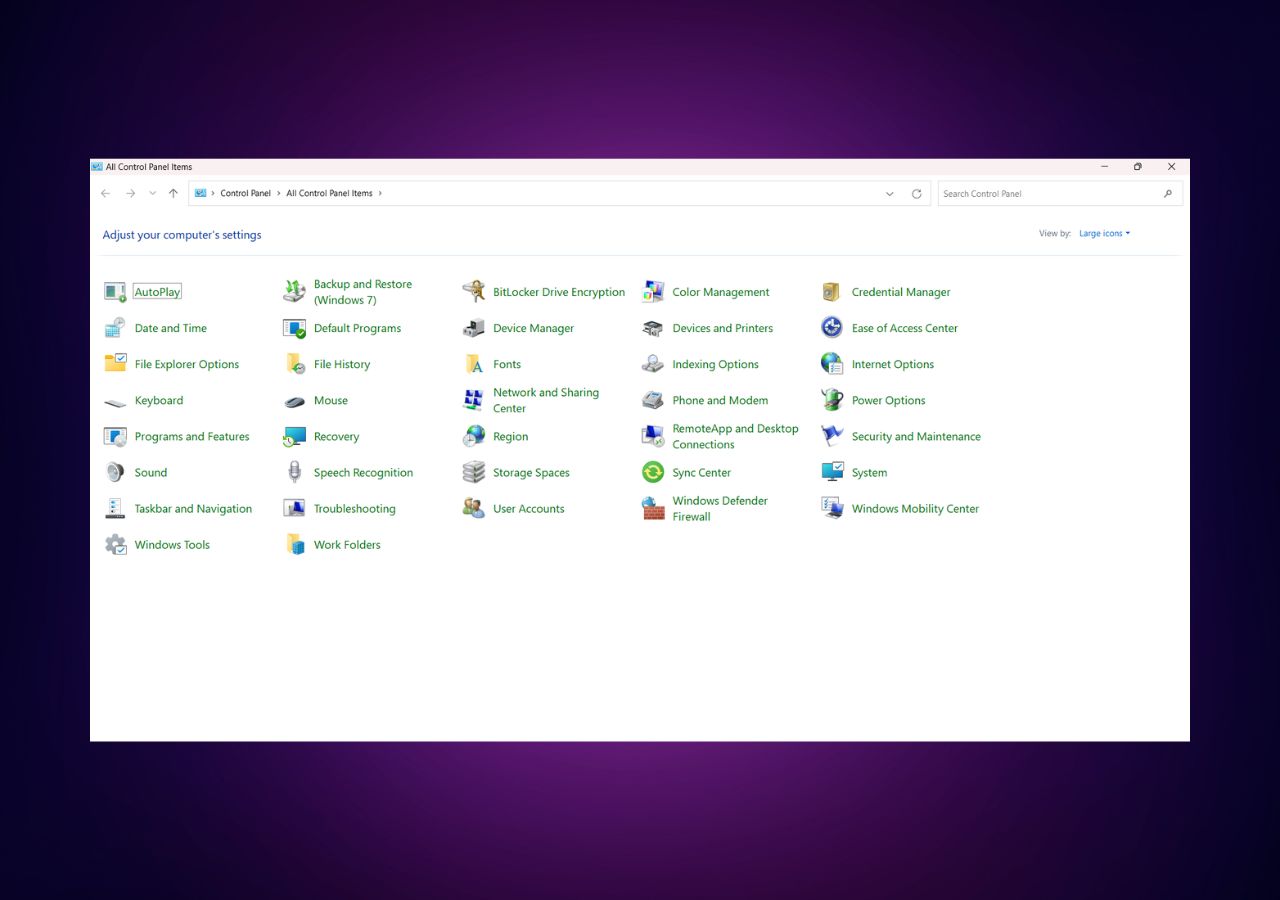Image resolution: width=1280 pixels, height=900 pixels.
Task: Click the Phone and Modem icon
Action: tap(653, 400)
